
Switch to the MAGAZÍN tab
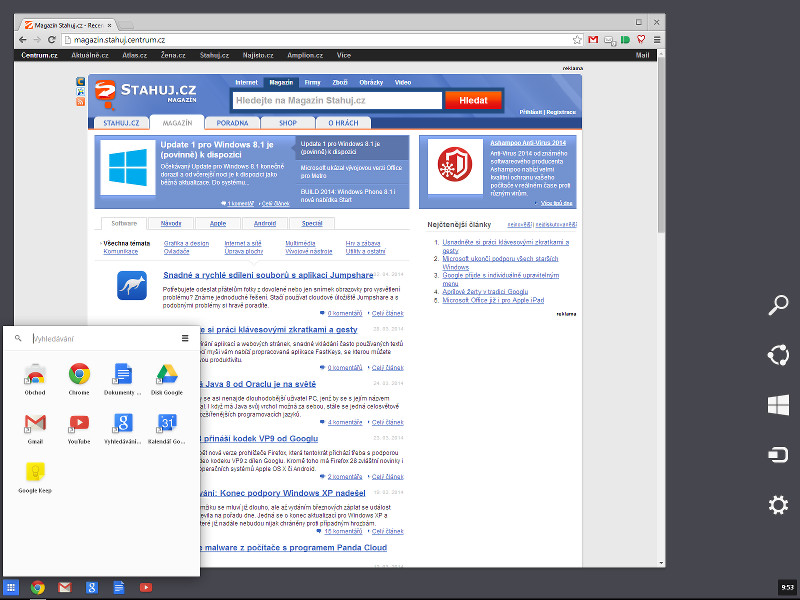click(x=177, y=123)
